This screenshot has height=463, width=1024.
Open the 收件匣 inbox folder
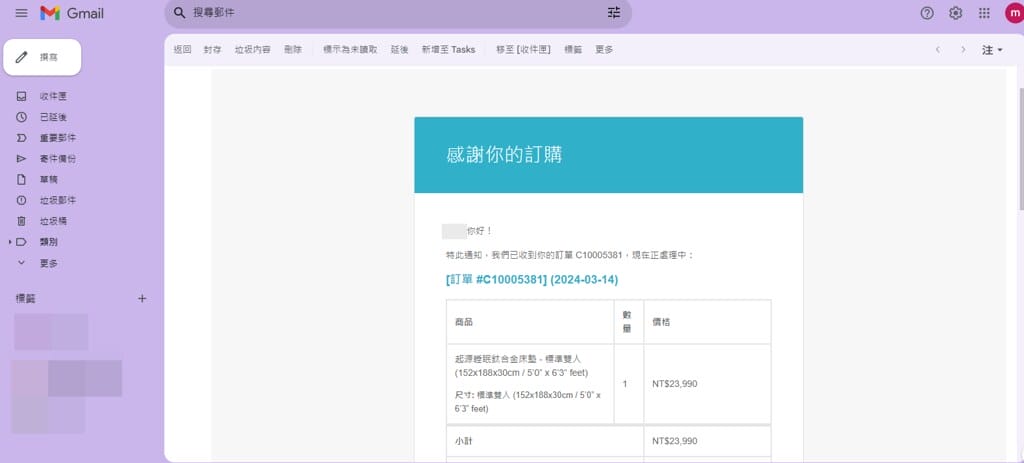tap(53, 96)
